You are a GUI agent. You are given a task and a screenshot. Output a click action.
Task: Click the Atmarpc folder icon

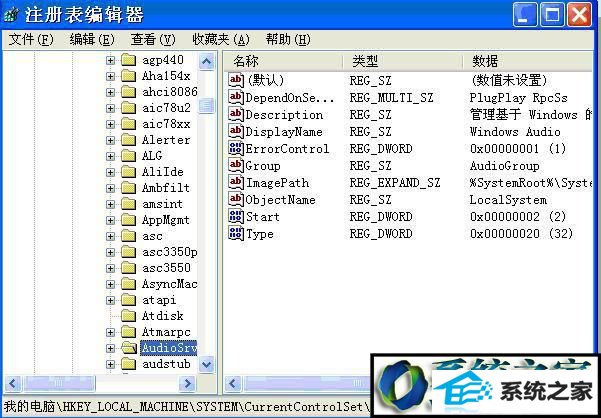128,332
